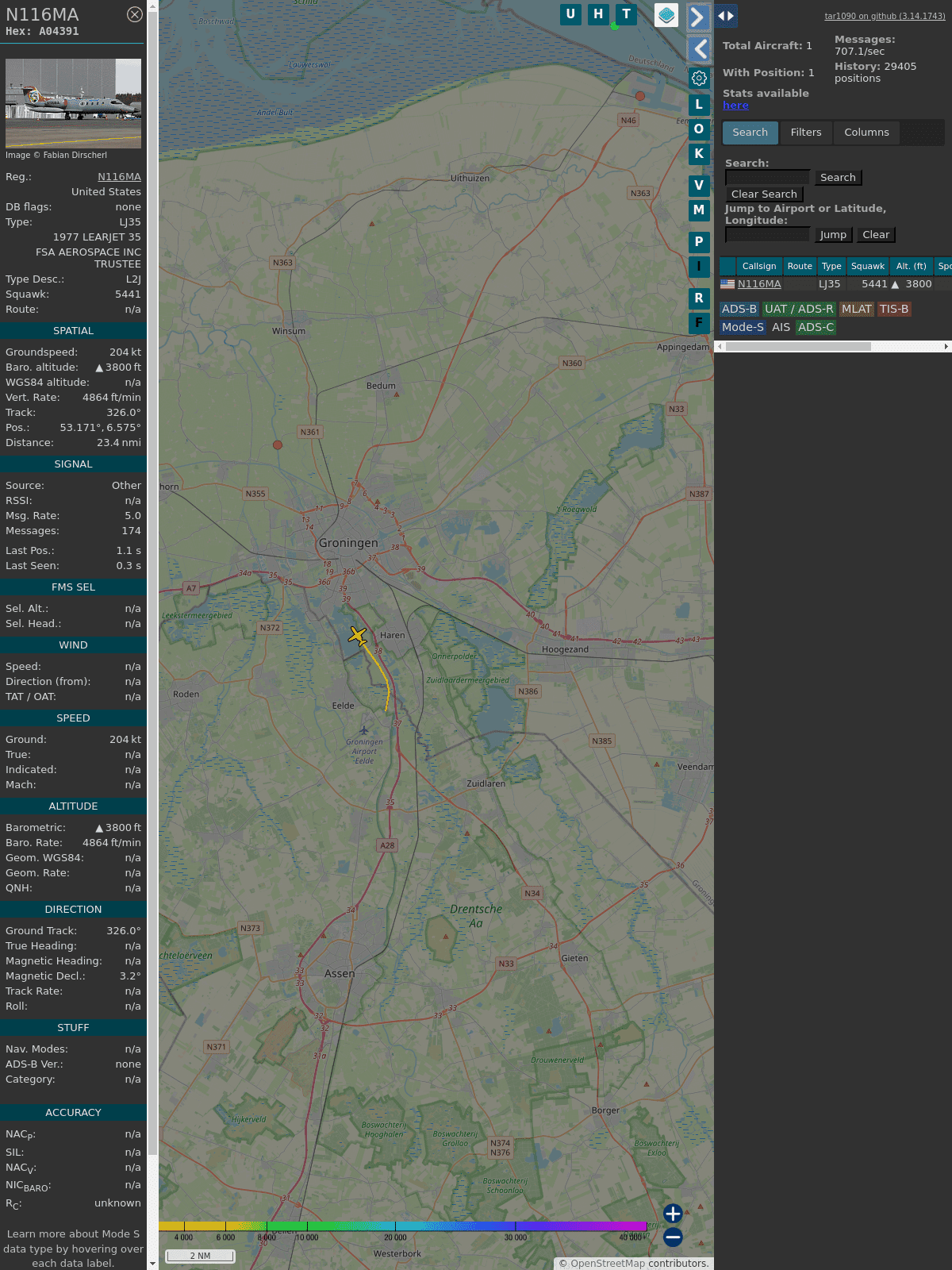Click the left chevron arrow button
The height and width of the screenshot is (1270, 952).
coord(698,49)
